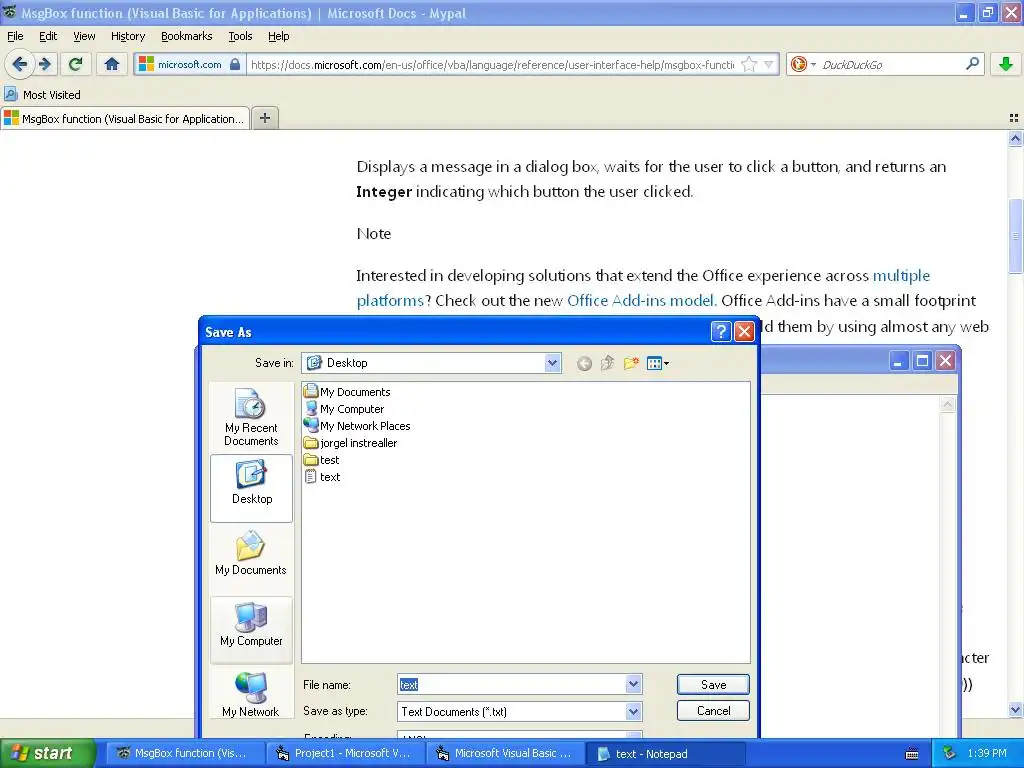Open the DuckDuckGo search engine icon
Screen dimensions: 1024x768
pos(798,64)
